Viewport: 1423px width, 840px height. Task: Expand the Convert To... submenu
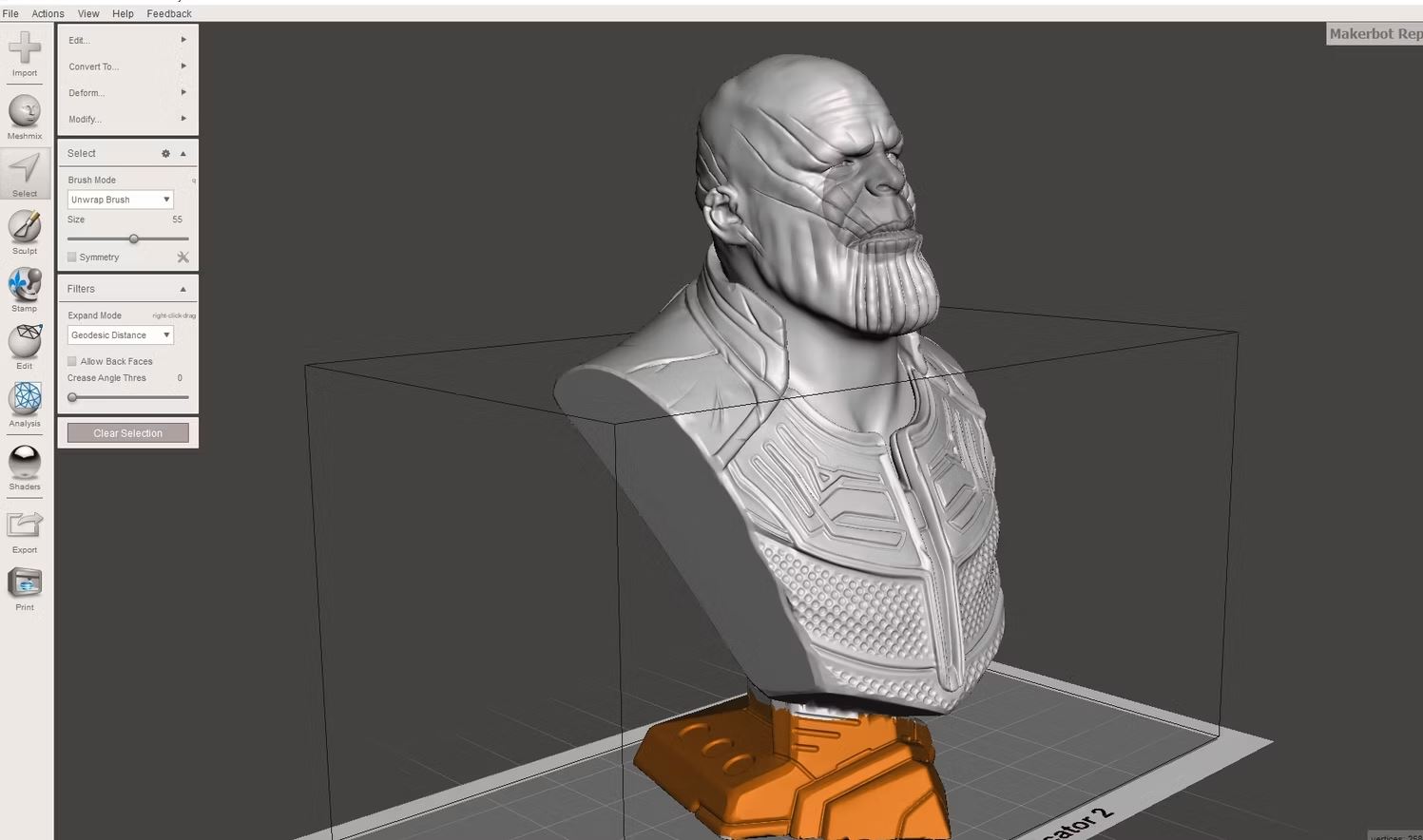127,67
